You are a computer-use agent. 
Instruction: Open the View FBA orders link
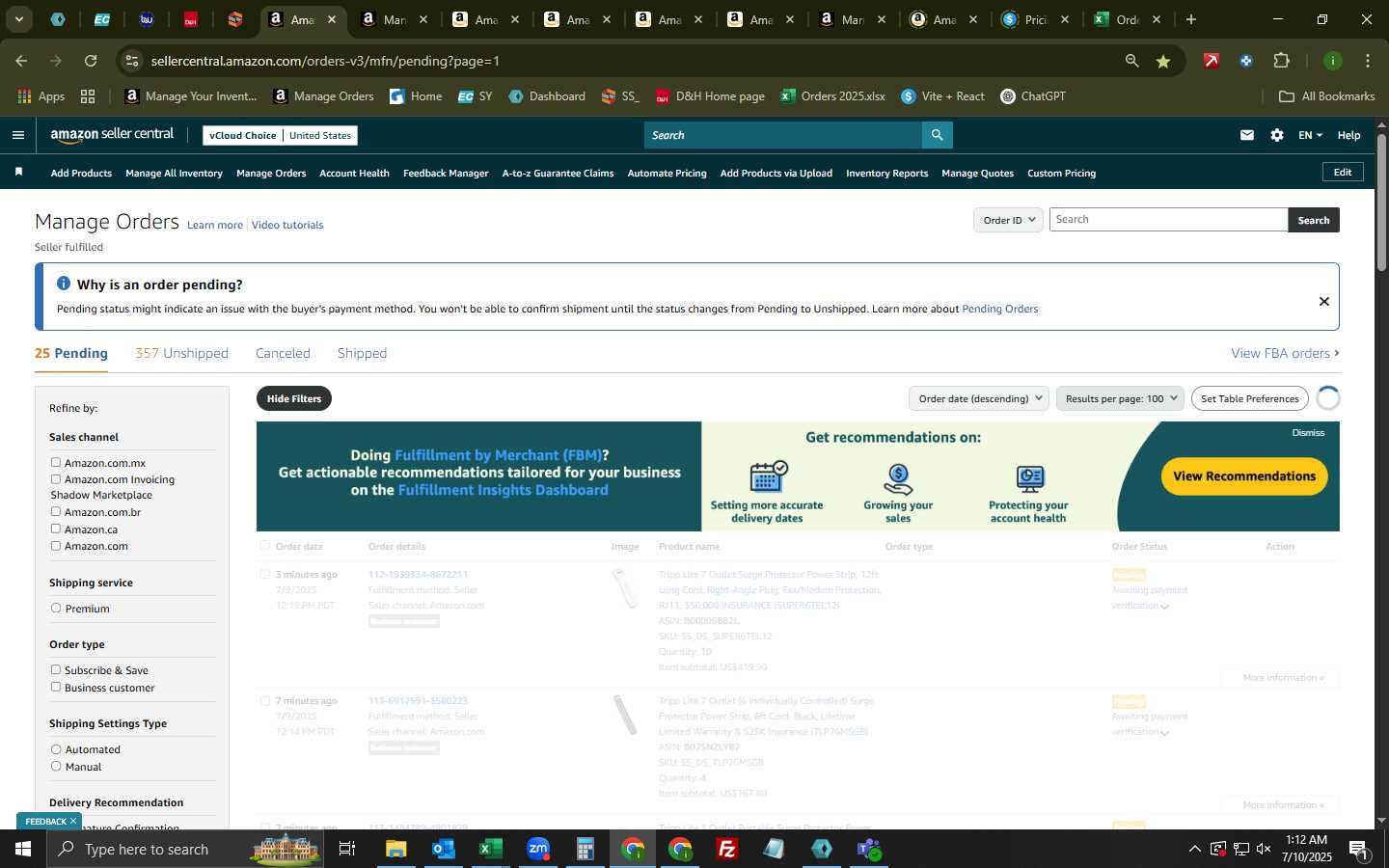point(1285,353)
